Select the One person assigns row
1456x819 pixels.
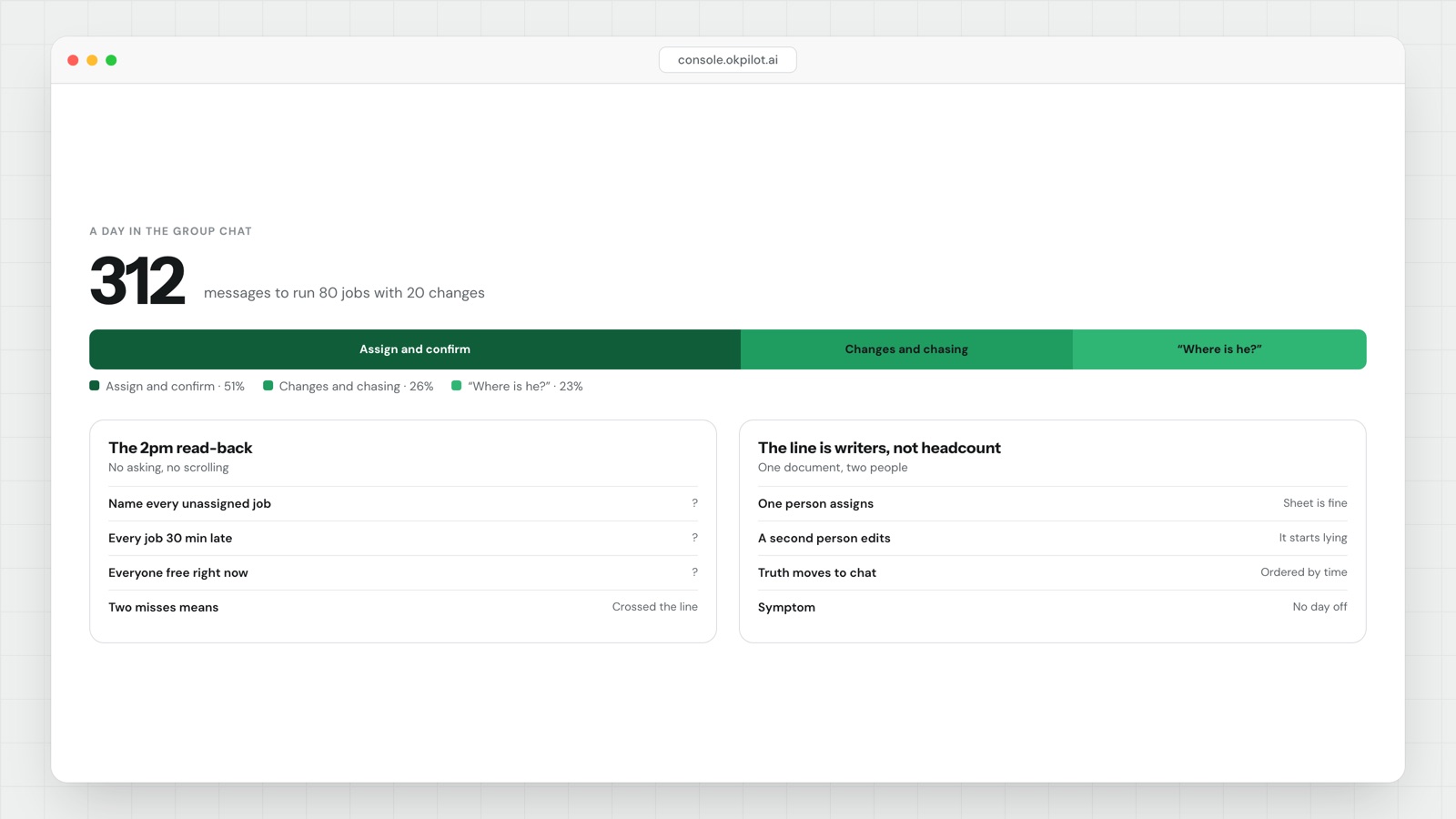click(1053, 503)
